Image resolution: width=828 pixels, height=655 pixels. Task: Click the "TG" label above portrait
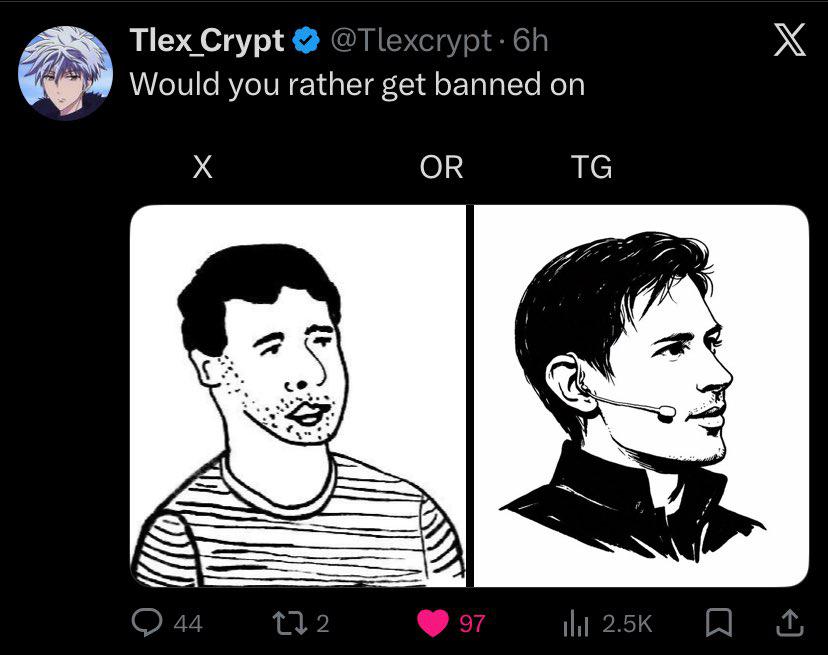(x=591, y=167)
